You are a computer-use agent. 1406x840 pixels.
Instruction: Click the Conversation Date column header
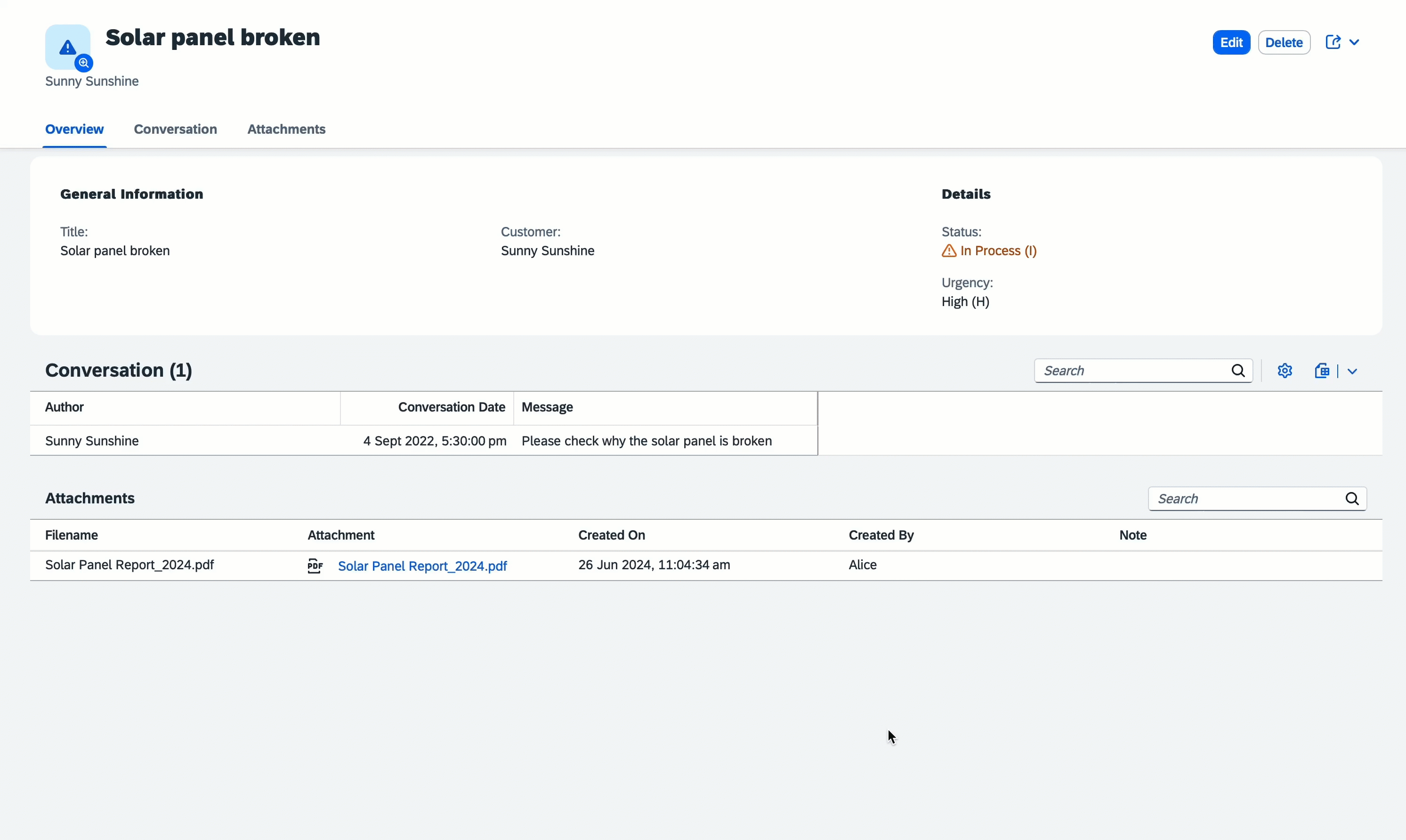pyautogui.click(x=451, y=407)
